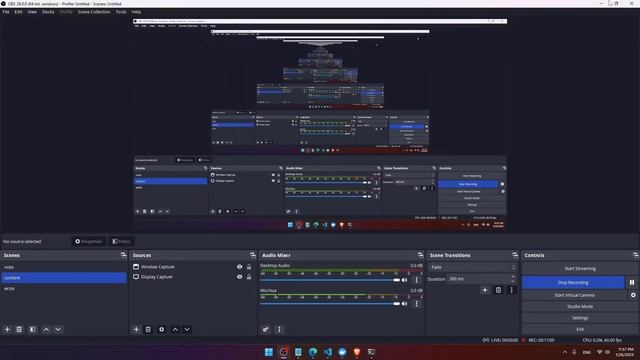
Task: Undock the Audio Mixer panel
Action: tap(420, 255)
